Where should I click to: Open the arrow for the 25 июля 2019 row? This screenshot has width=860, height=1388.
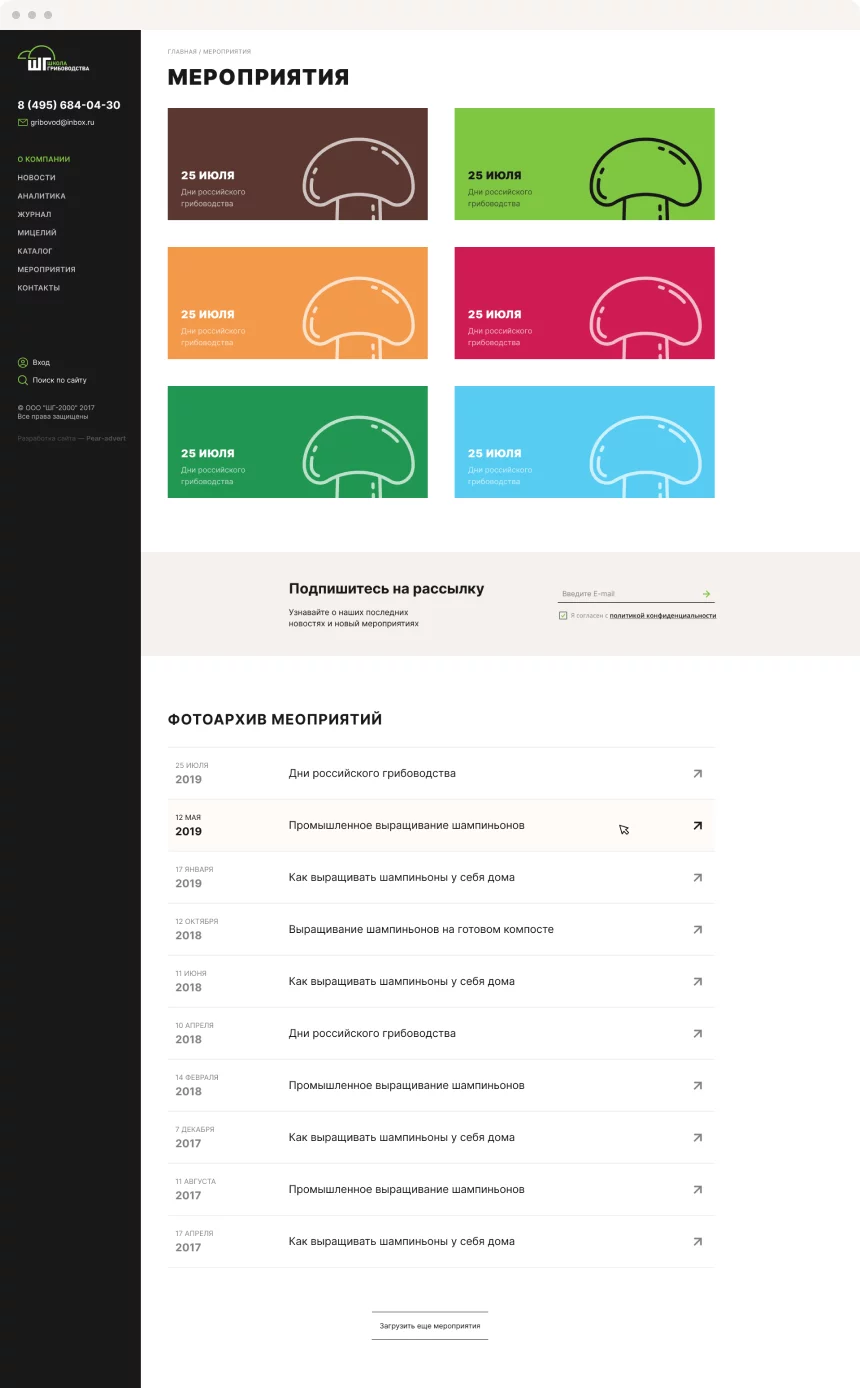pos(698,773)
